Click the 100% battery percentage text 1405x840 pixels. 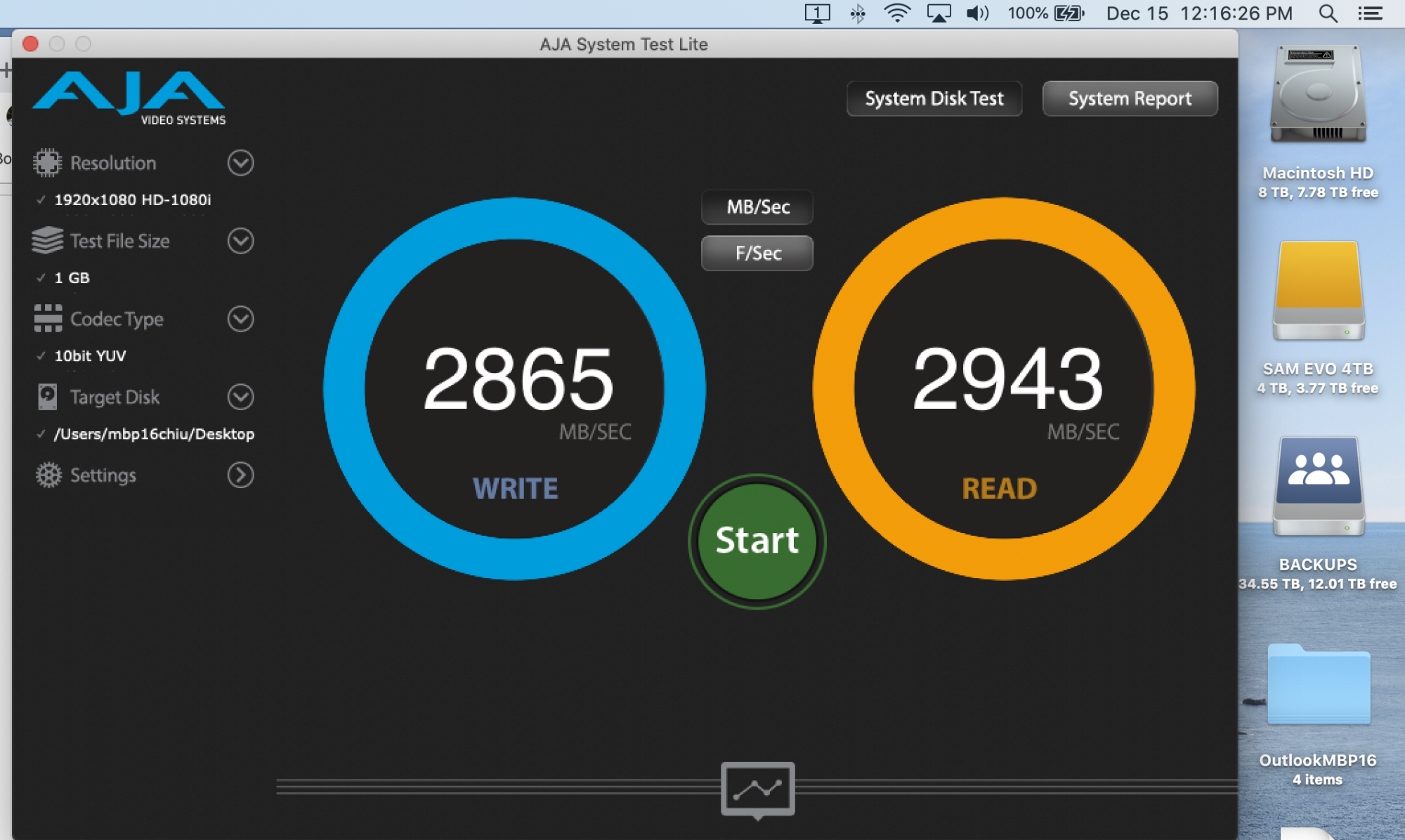tap(1027, 13)
